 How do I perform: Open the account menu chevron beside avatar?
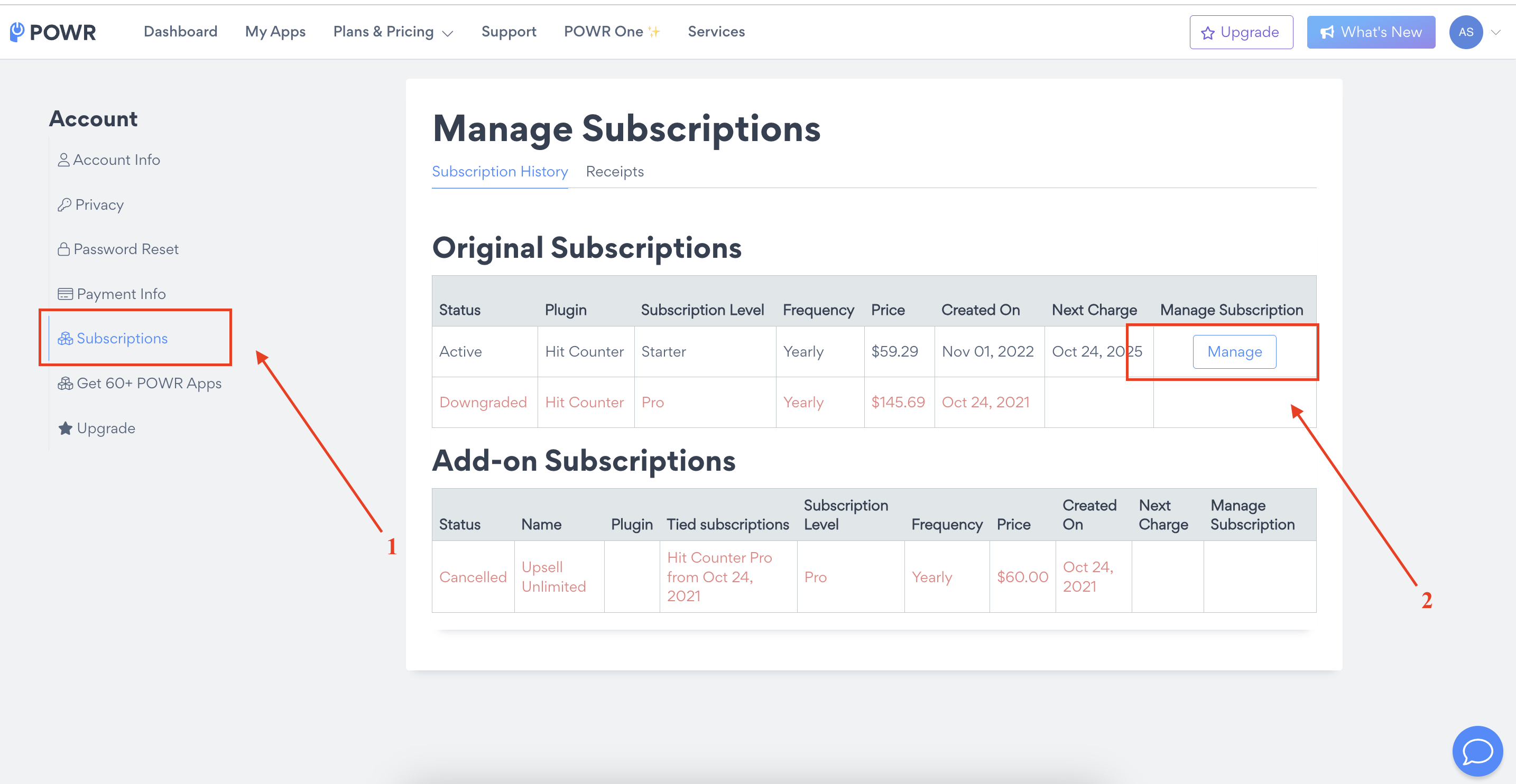[x=1495, y=32]
